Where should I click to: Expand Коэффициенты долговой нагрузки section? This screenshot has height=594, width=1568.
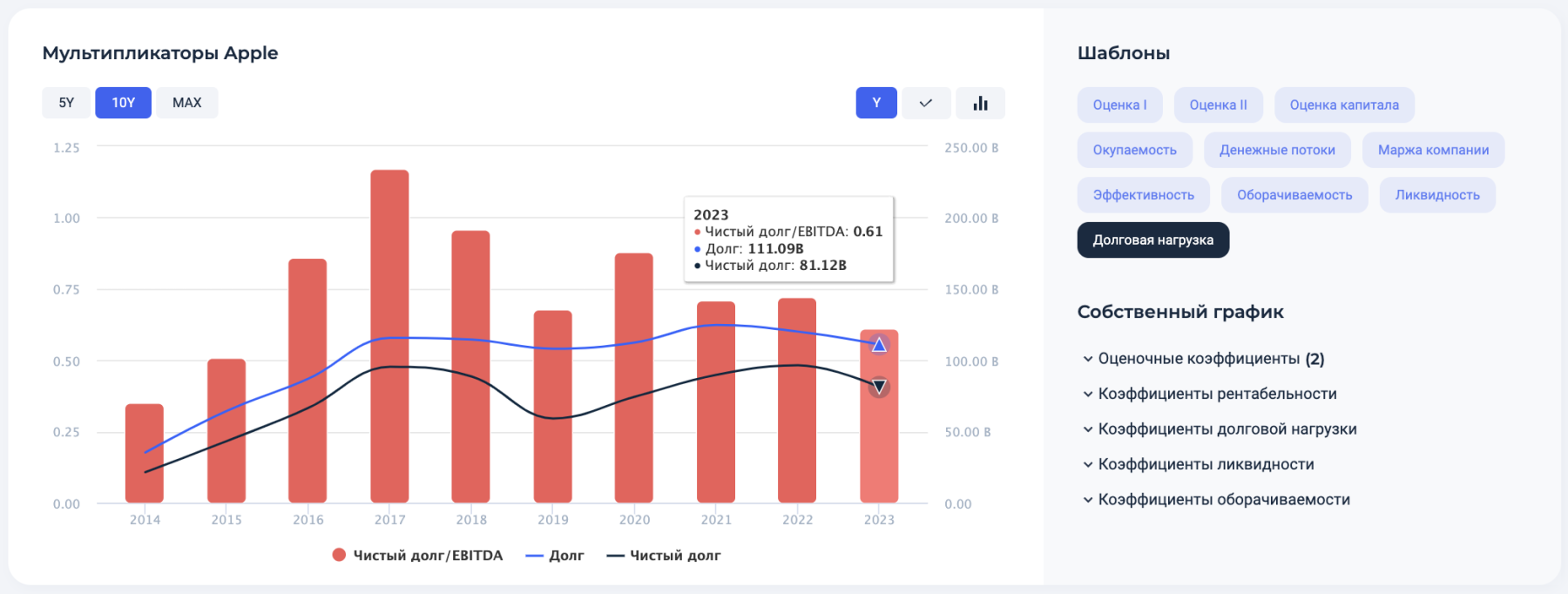tap(1220, 429)
